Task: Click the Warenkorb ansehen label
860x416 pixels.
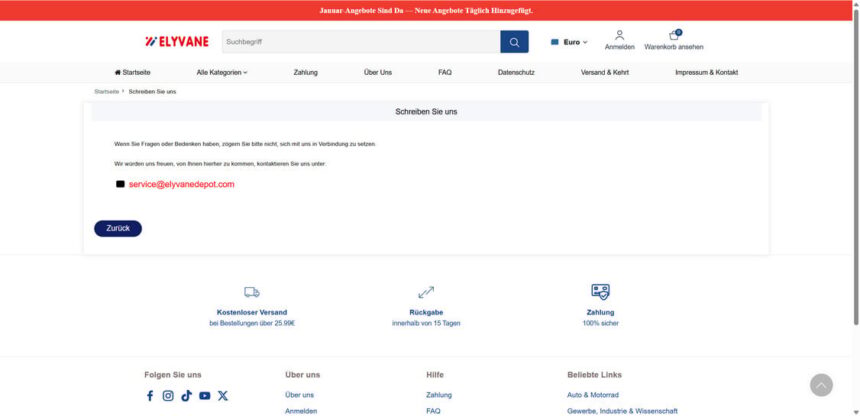Action: pos(674,47)
